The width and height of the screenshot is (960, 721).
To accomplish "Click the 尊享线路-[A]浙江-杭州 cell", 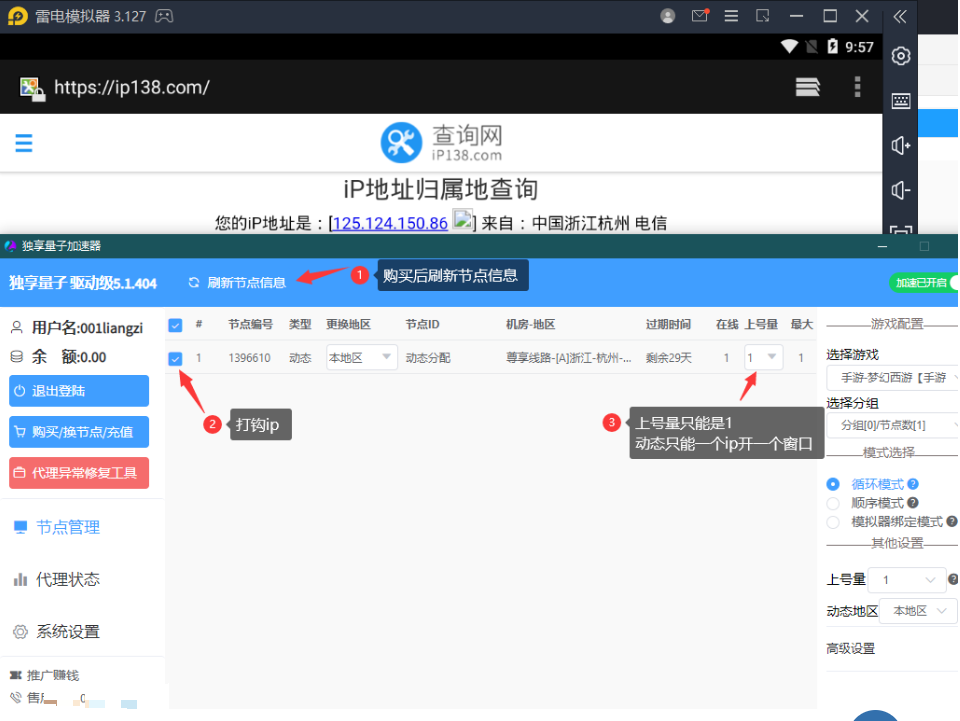I will point(568,357).
